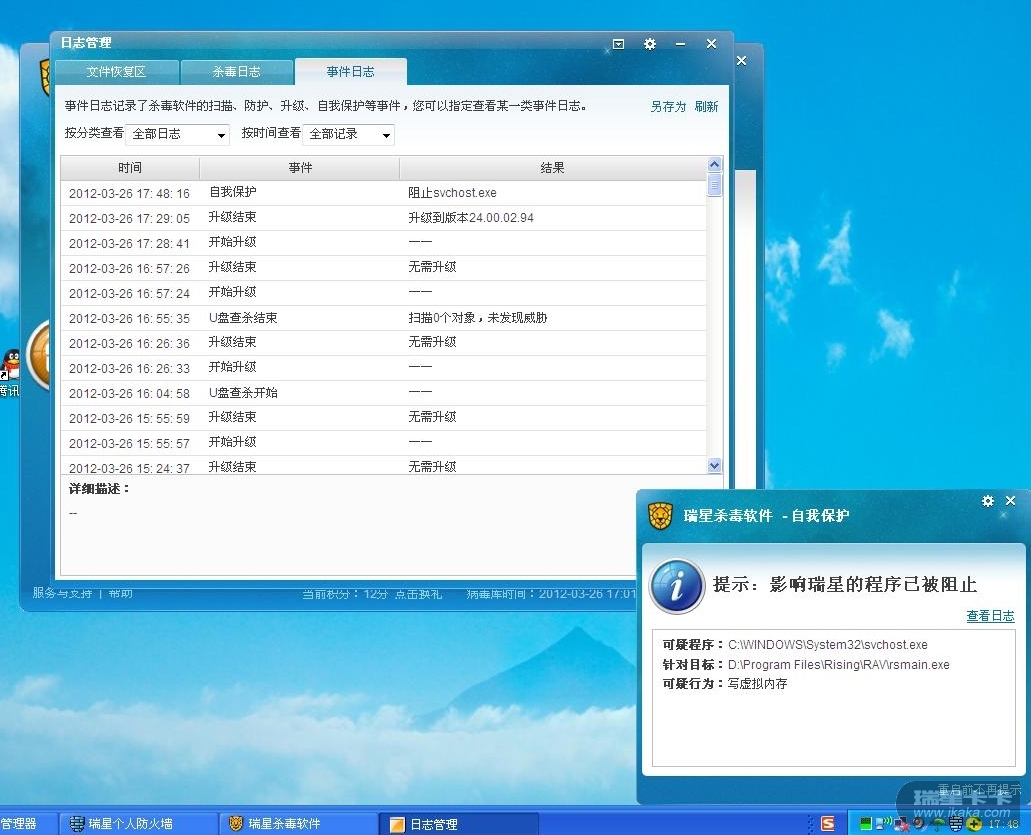The width and height of the screenshot is (1031, 835).
Task: Click the Rising lion logo in the popup title
Action: pos(660,515)
